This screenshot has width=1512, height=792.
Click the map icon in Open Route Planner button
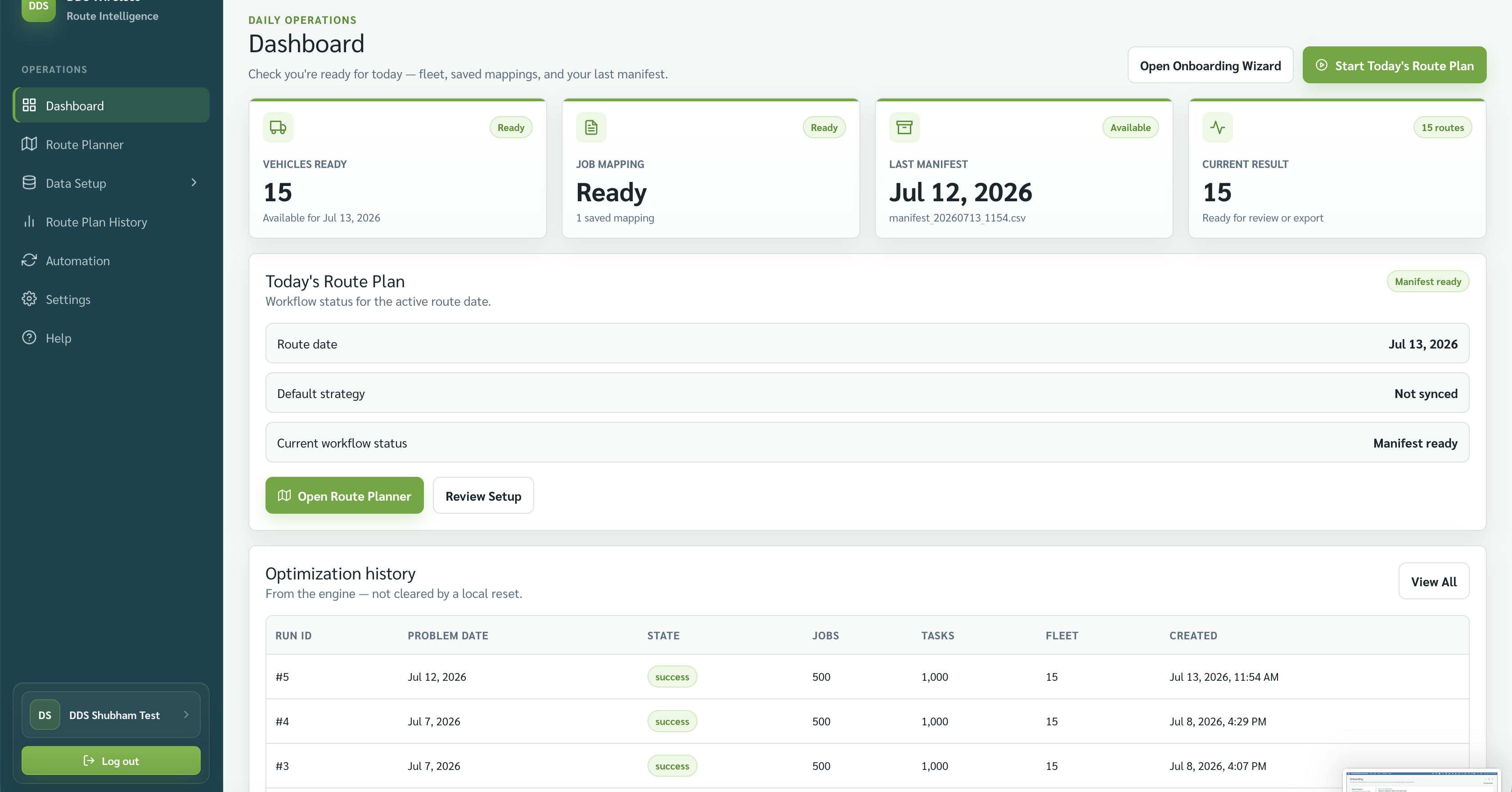(285, 496)
